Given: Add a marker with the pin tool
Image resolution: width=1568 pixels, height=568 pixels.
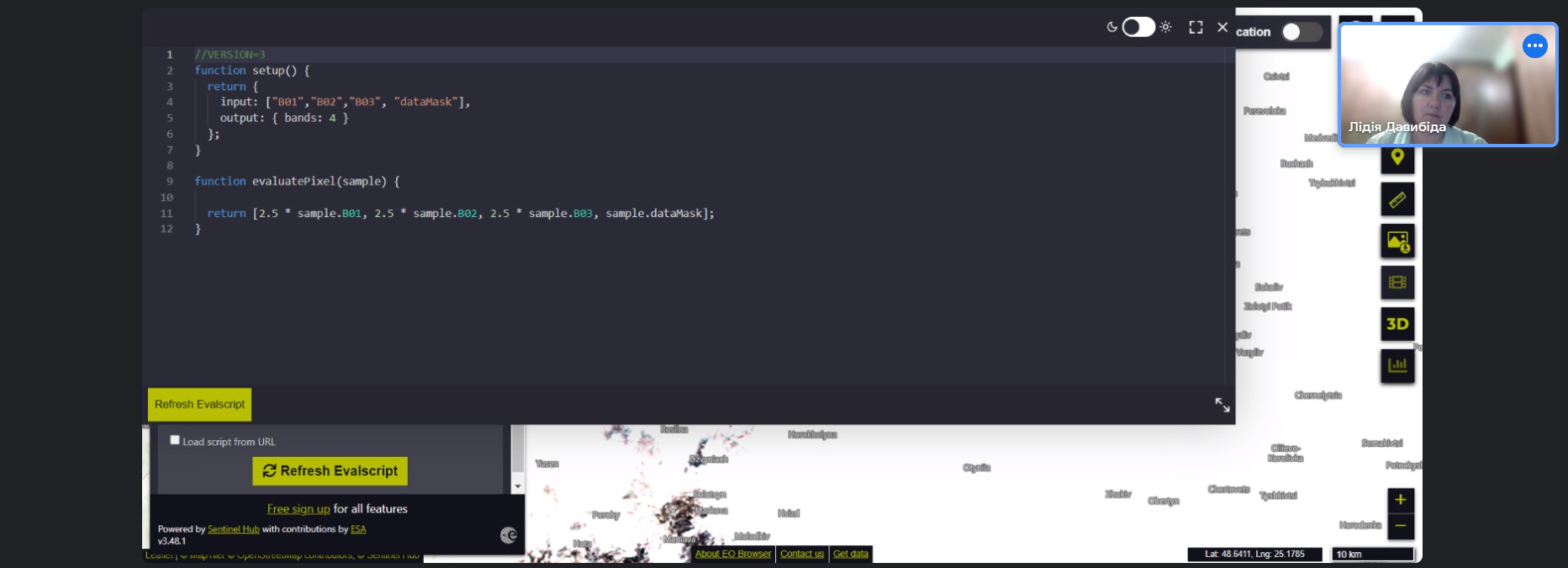Looking at the screenshot, I should pos(1397,157).
